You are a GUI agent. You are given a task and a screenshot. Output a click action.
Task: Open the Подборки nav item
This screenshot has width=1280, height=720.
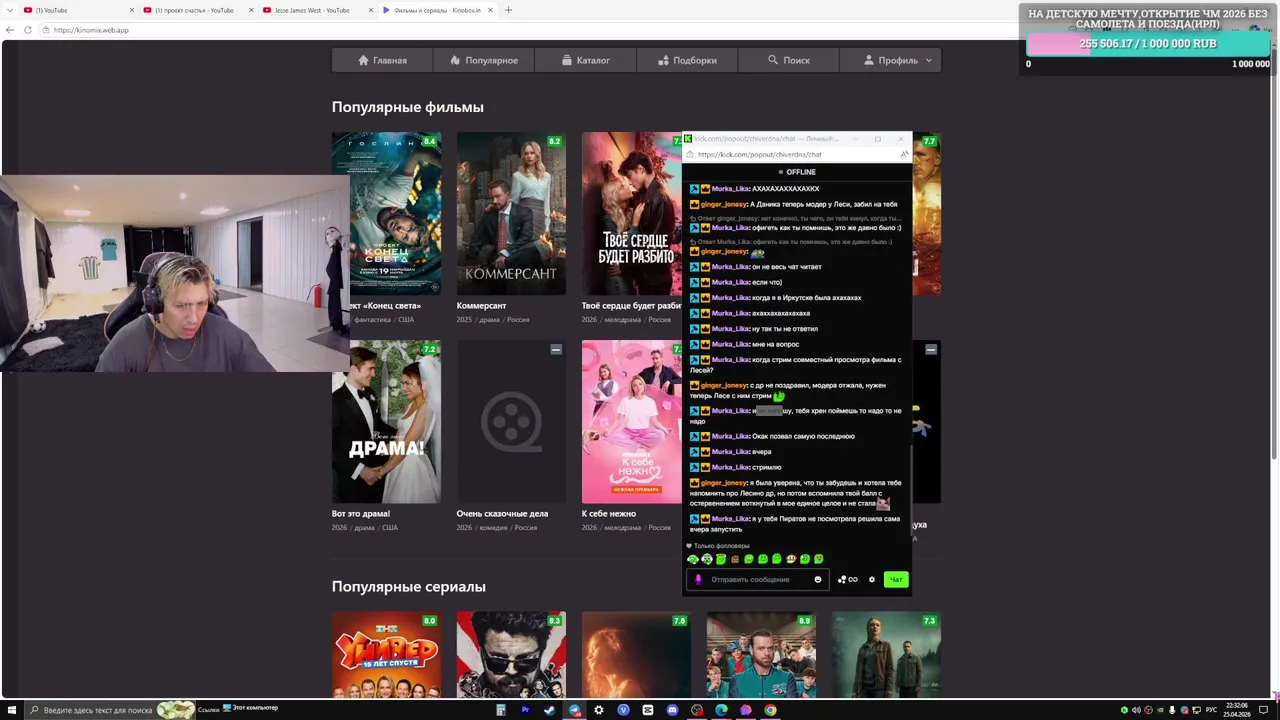pos(687,60)
